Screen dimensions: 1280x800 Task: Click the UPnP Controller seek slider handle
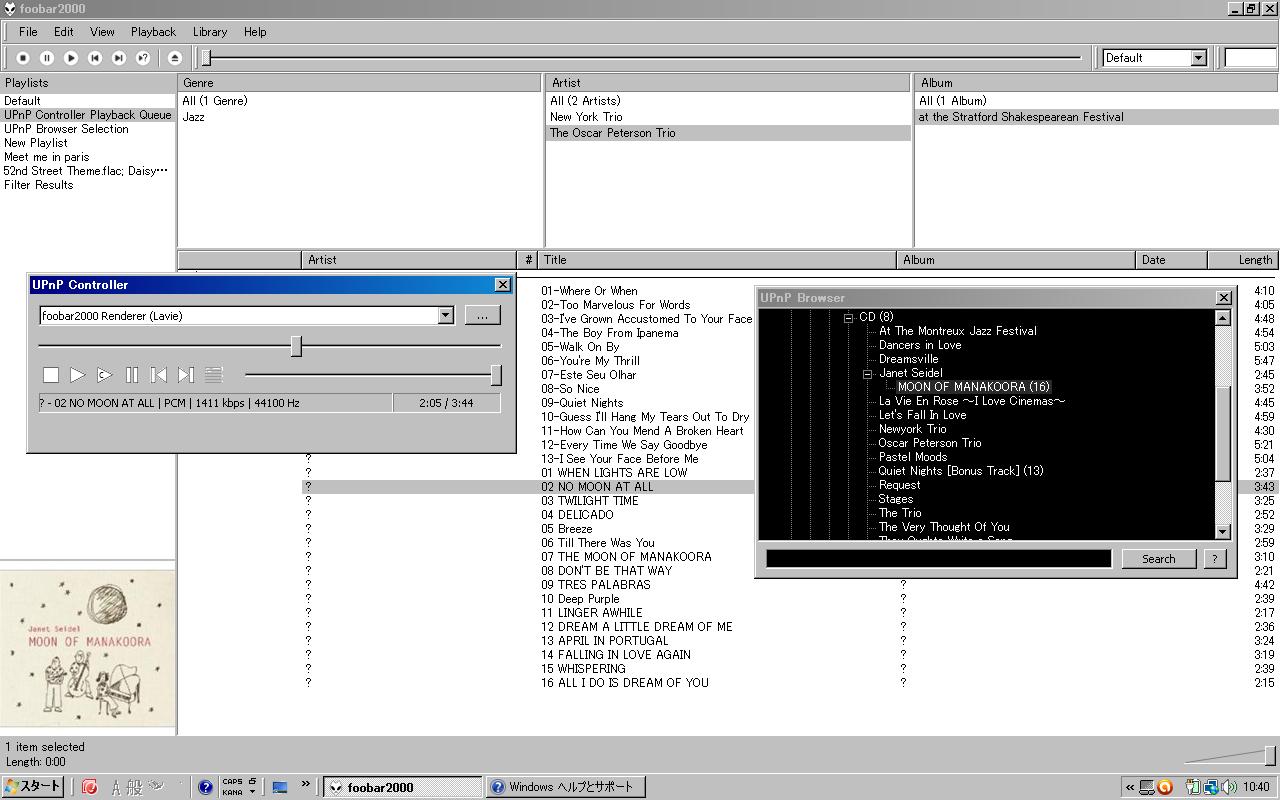coord(296,346)
